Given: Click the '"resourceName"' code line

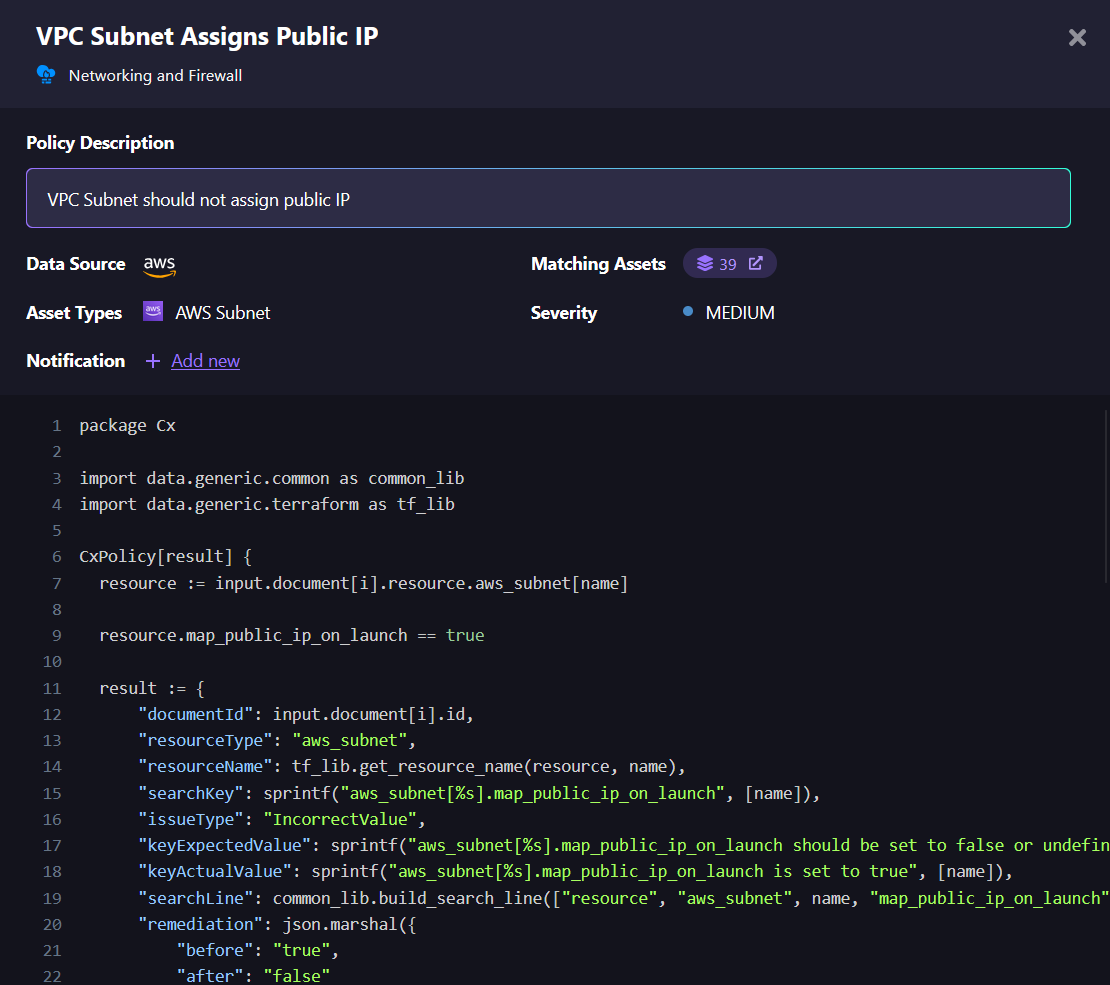Looking at the screenshot, I should click(x=412, y=767).
